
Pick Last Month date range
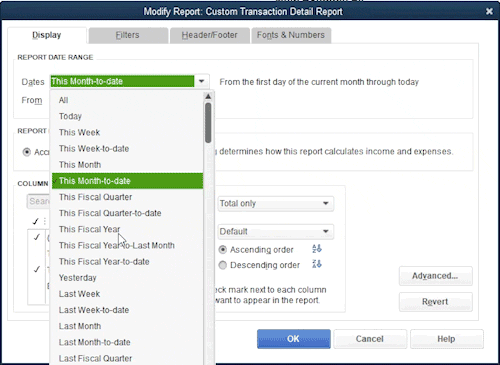(127, 326)
